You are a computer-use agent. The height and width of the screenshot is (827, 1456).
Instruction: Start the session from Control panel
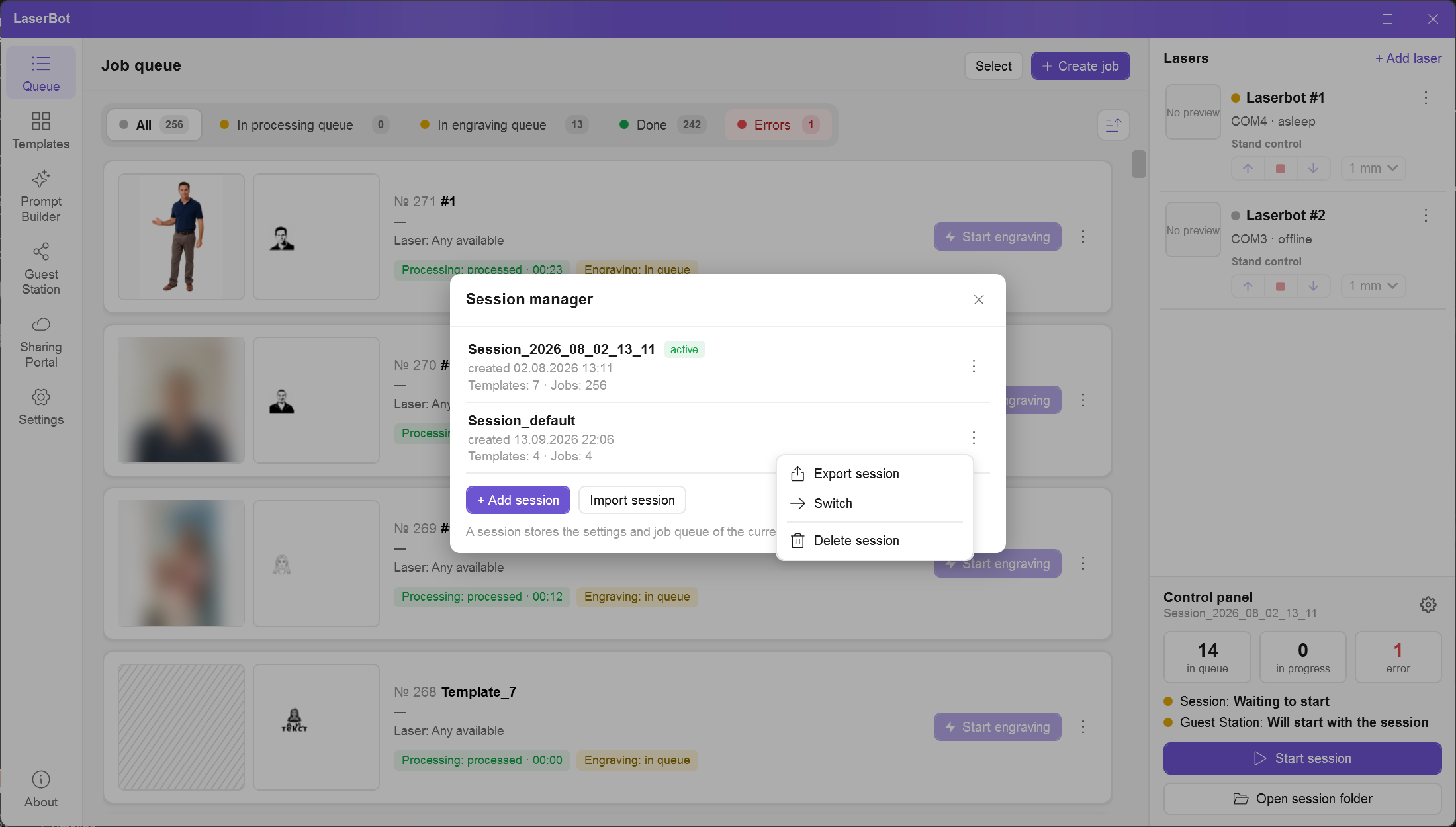click(x=1302, y=758)
